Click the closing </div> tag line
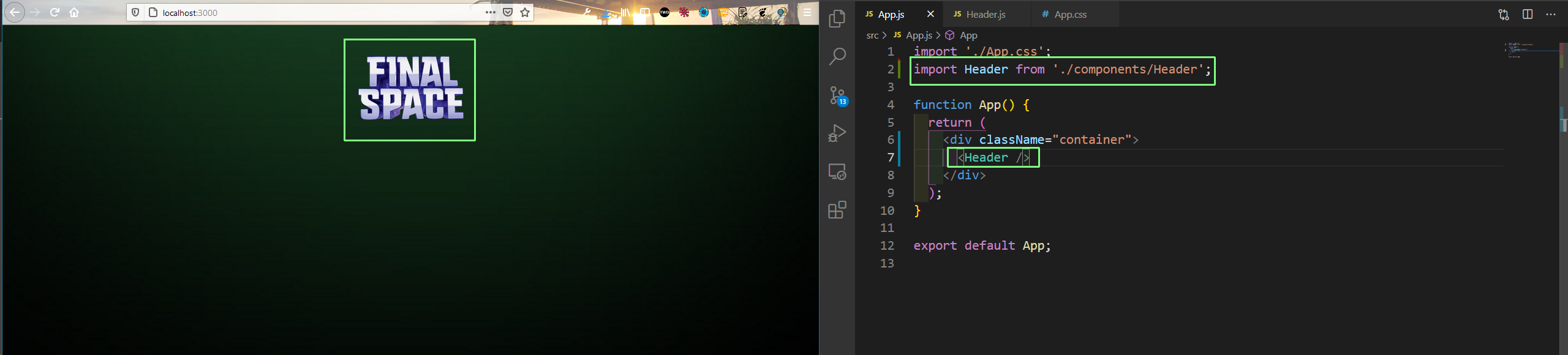The width and height of the screenshot is (1568, 355). 964,175
